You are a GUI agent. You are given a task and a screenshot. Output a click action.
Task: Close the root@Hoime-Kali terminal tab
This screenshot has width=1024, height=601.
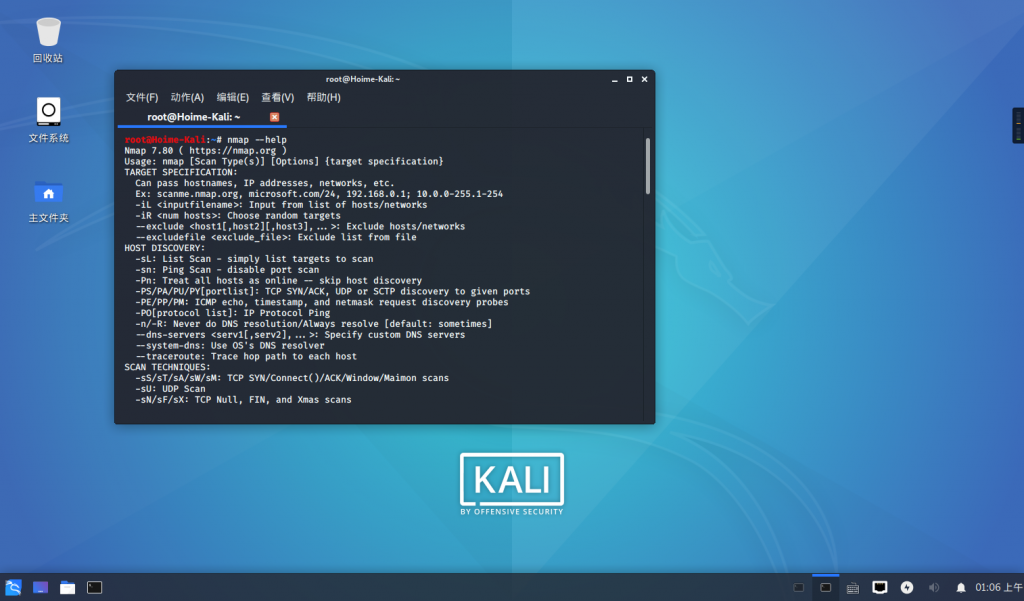[274, 117]
